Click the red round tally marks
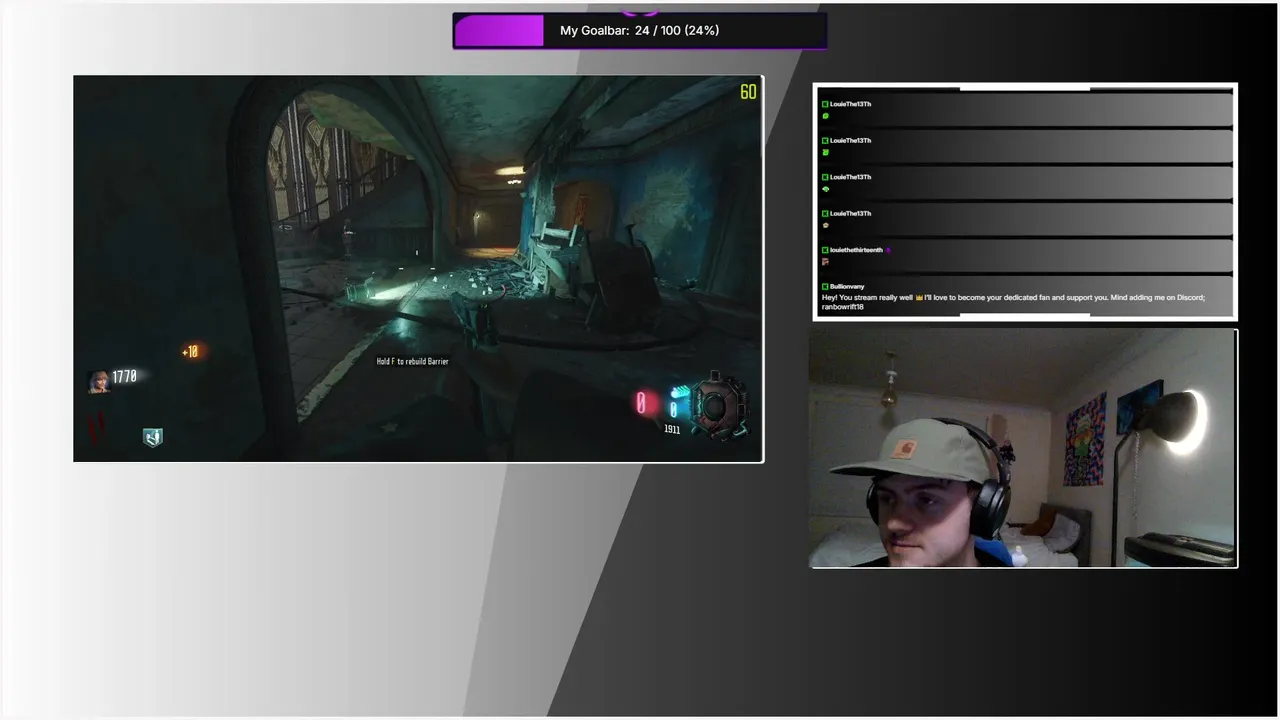This screenshot has width=1280, height=720. click(x=96, y=431)
